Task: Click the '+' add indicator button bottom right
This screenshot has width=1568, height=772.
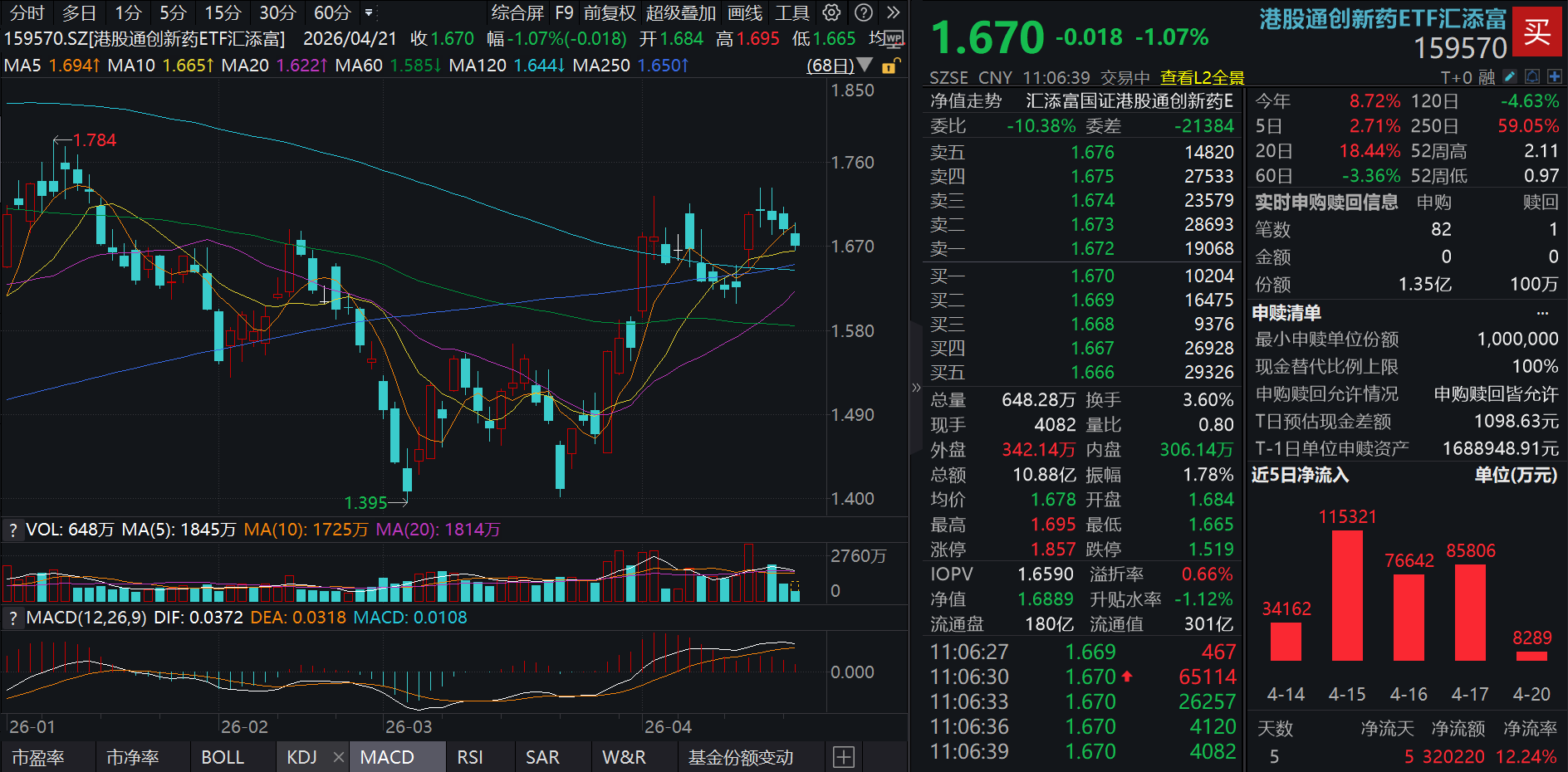Action: 844,757
